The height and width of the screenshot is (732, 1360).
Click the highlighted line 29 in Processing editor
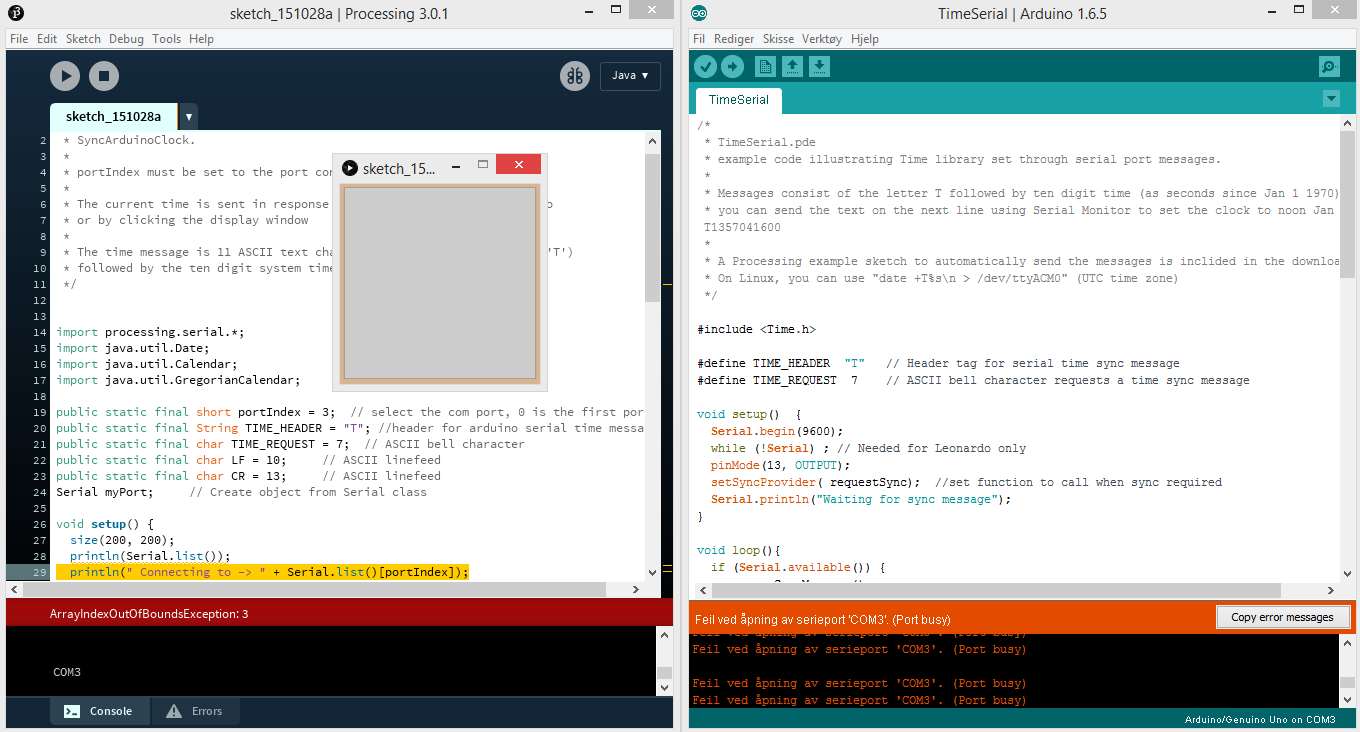262,572
